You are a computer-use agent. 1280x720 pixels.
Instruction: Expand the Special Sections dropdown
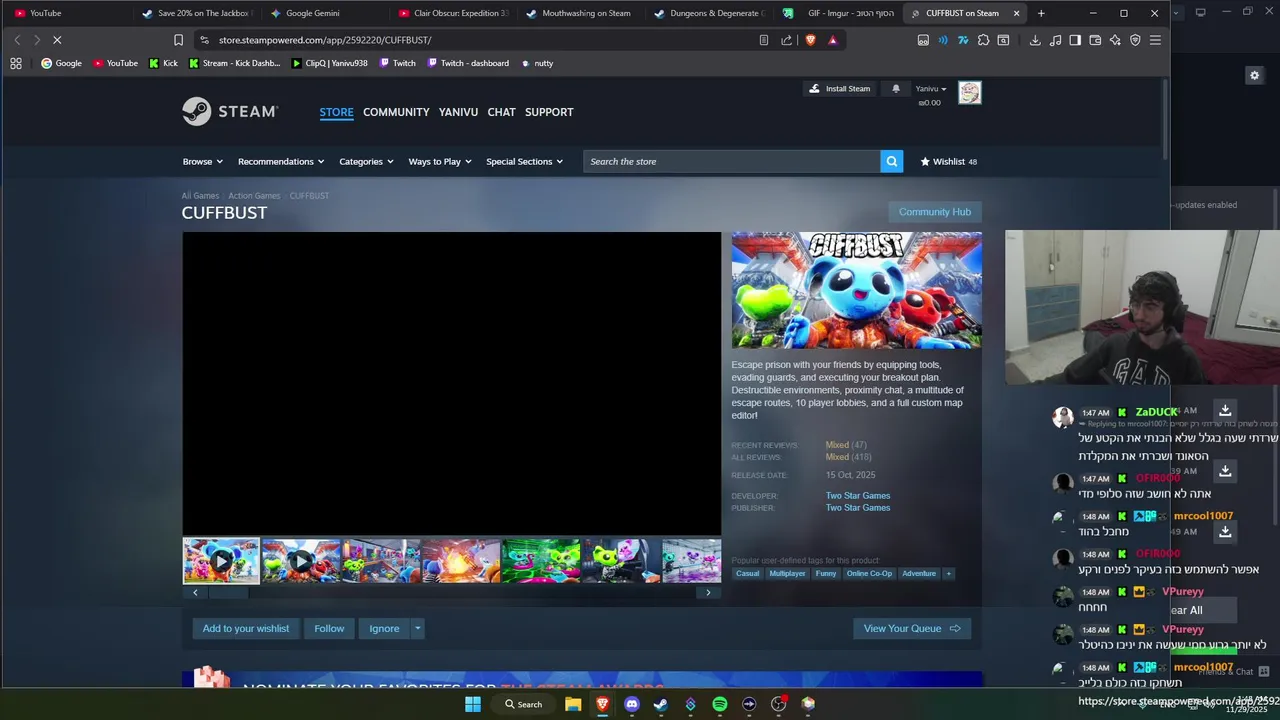(x=524, y=161)
